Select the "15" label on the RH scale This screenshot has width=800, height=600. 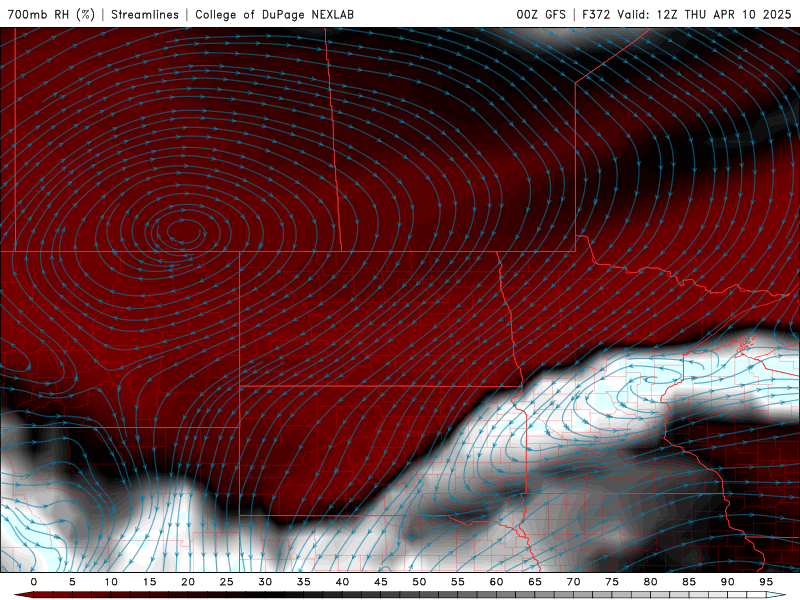coord(149,582)
